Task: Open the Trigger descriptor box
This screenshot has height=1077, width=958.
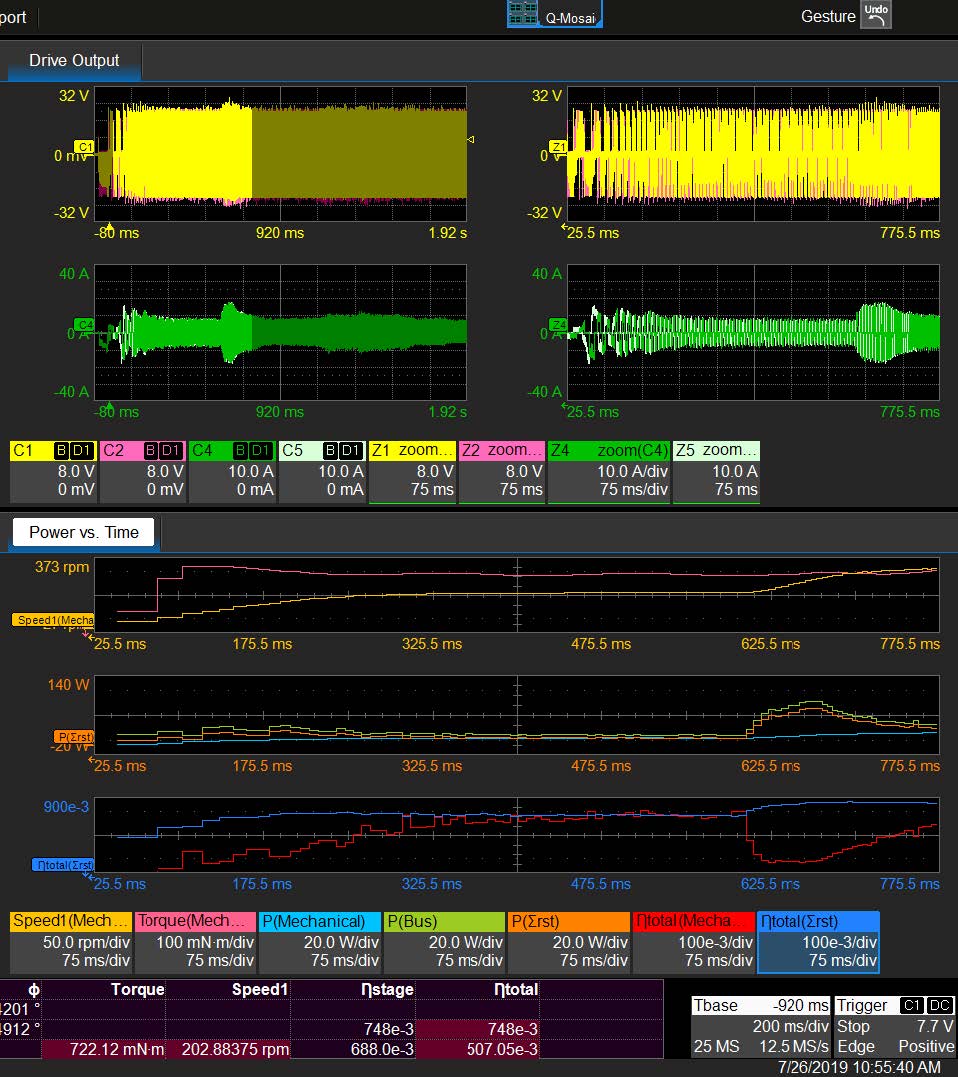Action: pyautogui.click(x=895, y=1025)
